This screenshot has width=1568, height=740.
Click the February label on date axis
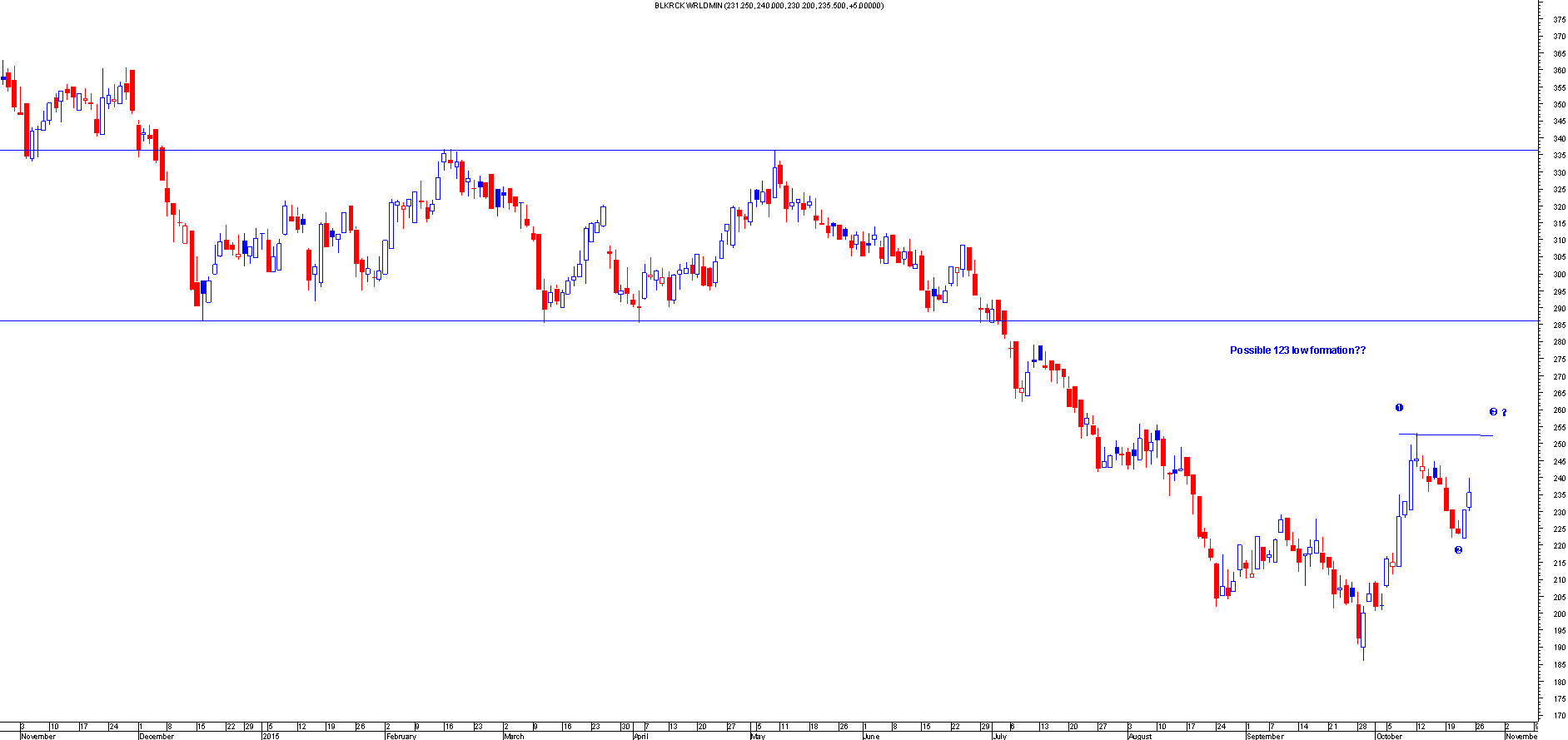coord(401,736)
